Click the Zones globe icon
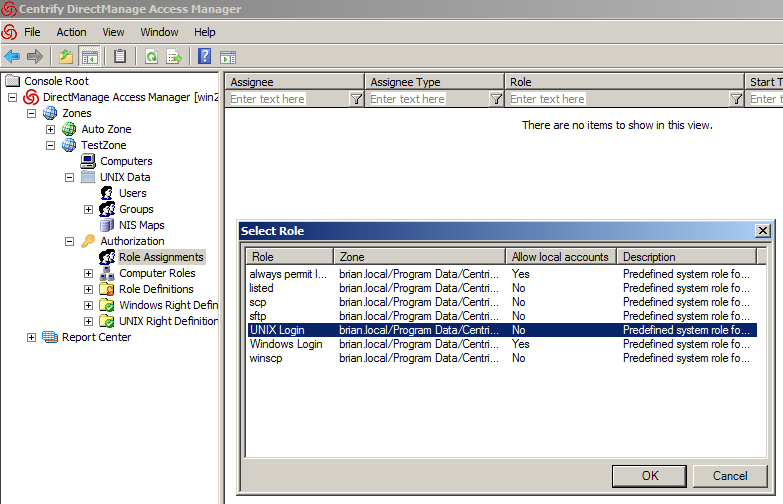783x504 pixels. pos(50,113)
